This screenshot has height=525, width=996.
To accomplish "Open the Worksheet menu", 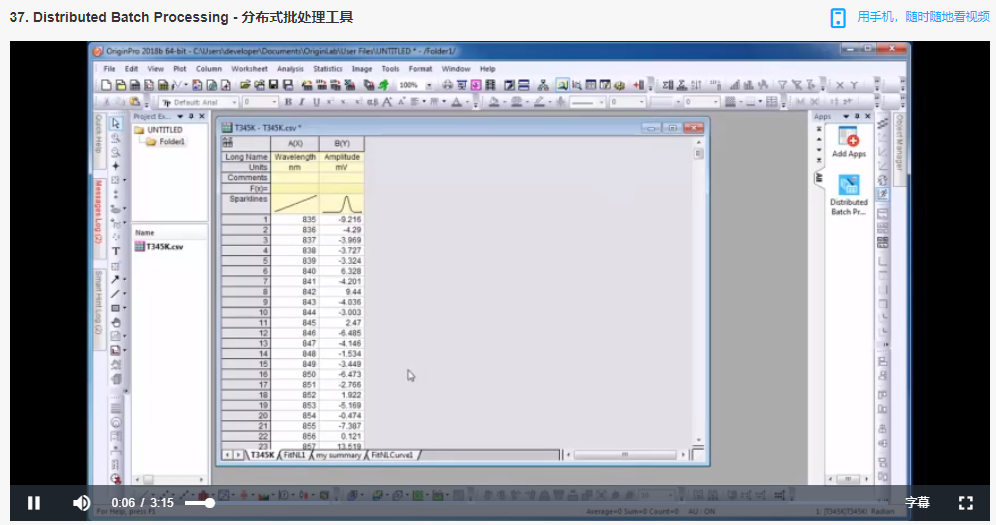I will coord(249,69).
